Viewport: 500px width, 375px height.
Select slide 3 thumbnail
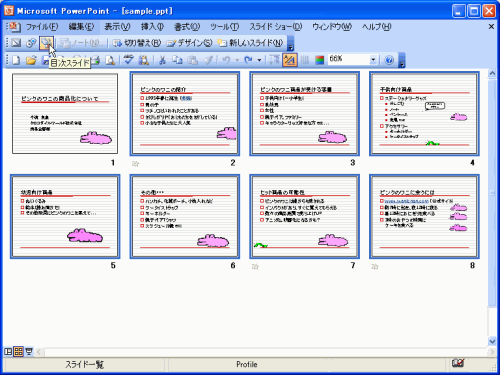click(304, 114)
